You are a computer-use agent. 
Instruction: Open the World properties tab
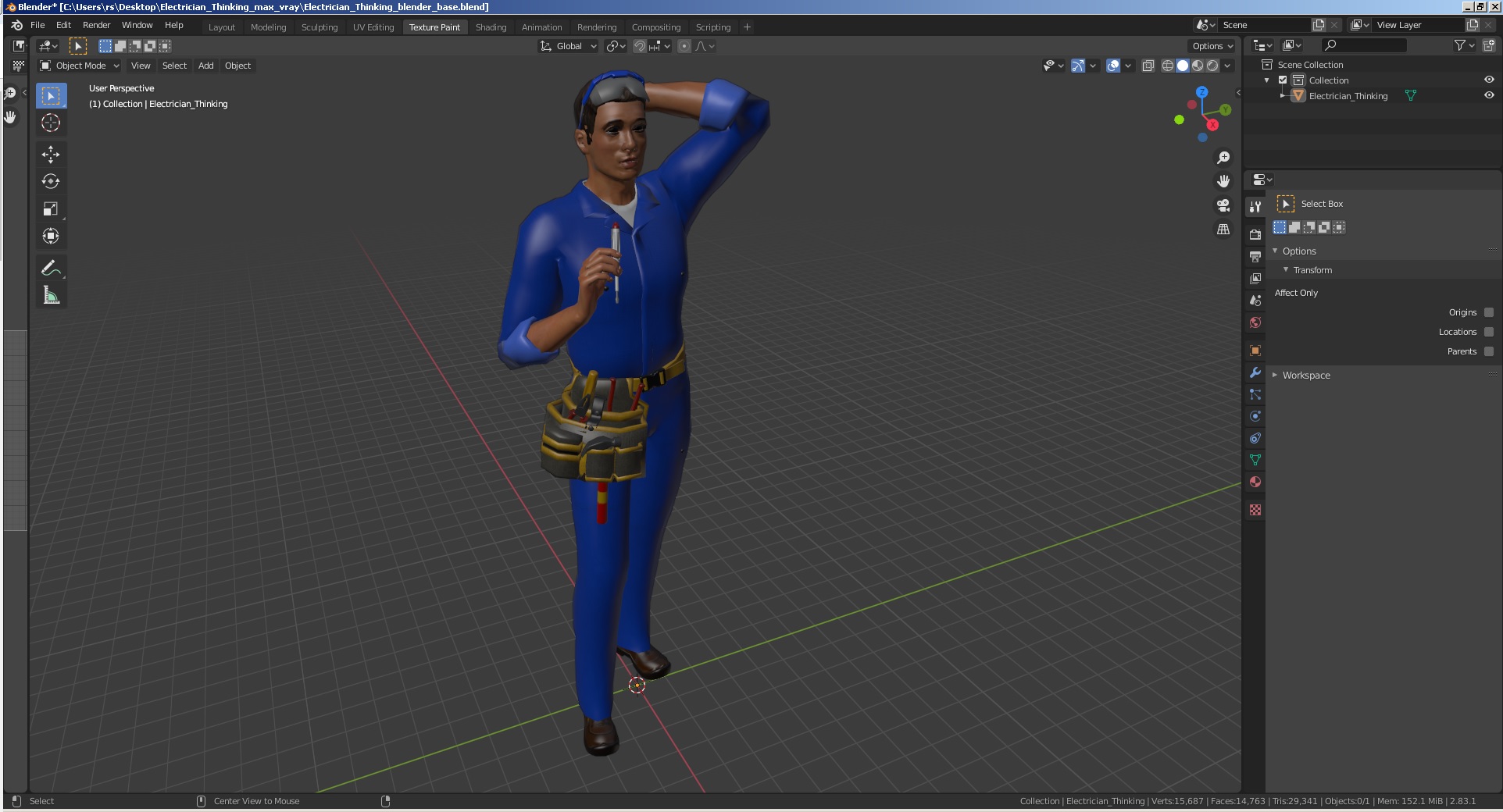[1255, 322]
